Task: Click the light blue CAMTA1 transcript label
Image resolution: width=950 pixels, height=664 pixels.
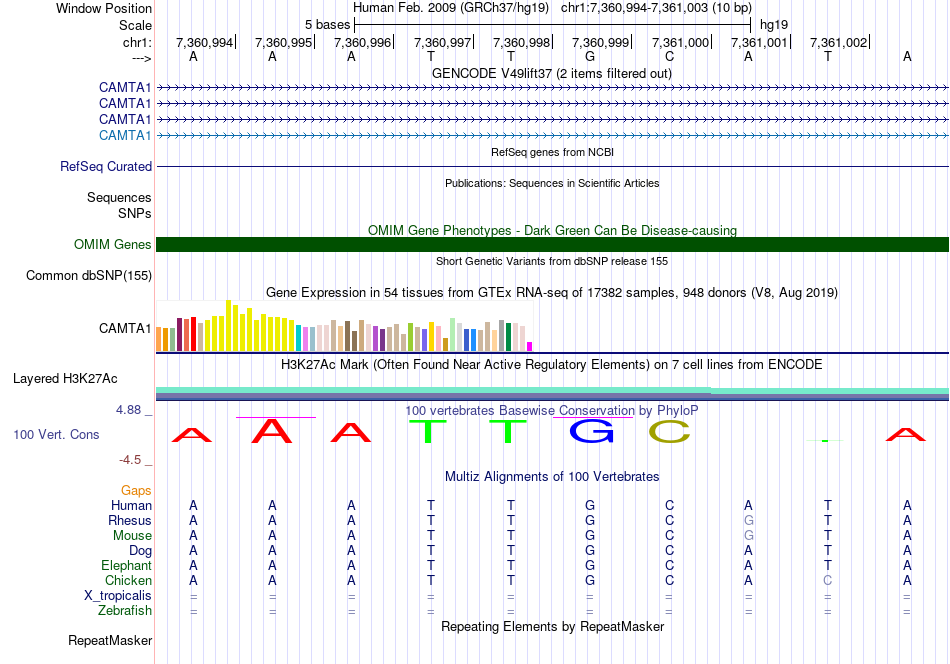Action: coord(125,135)
